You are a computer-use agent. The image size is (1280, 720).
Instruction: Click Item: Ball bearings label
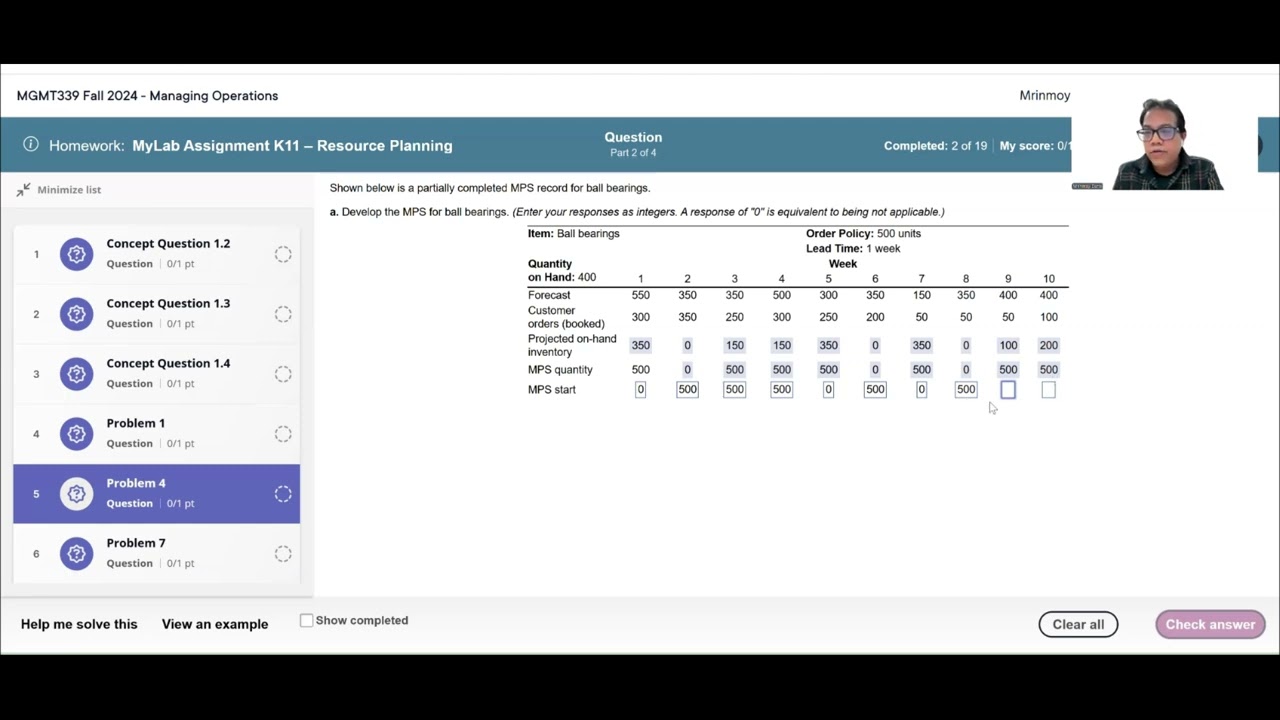point(574,233)
